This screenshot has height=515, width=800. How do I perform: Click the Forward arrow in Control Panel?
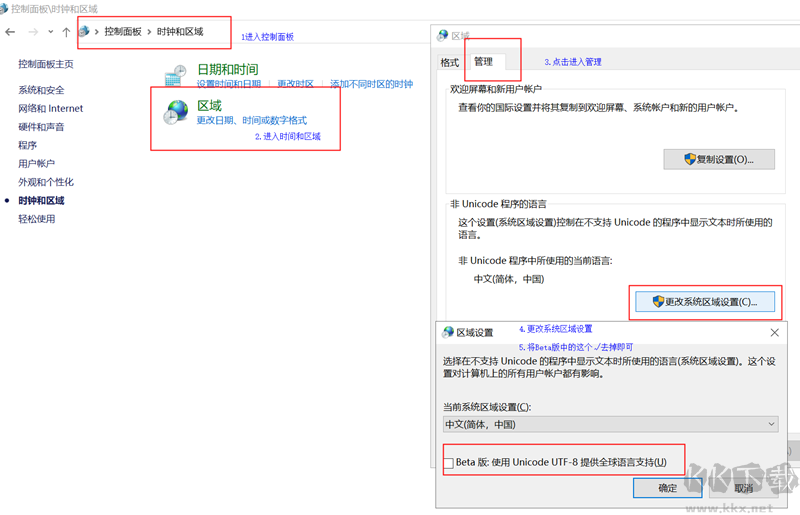tap(33, 32)
